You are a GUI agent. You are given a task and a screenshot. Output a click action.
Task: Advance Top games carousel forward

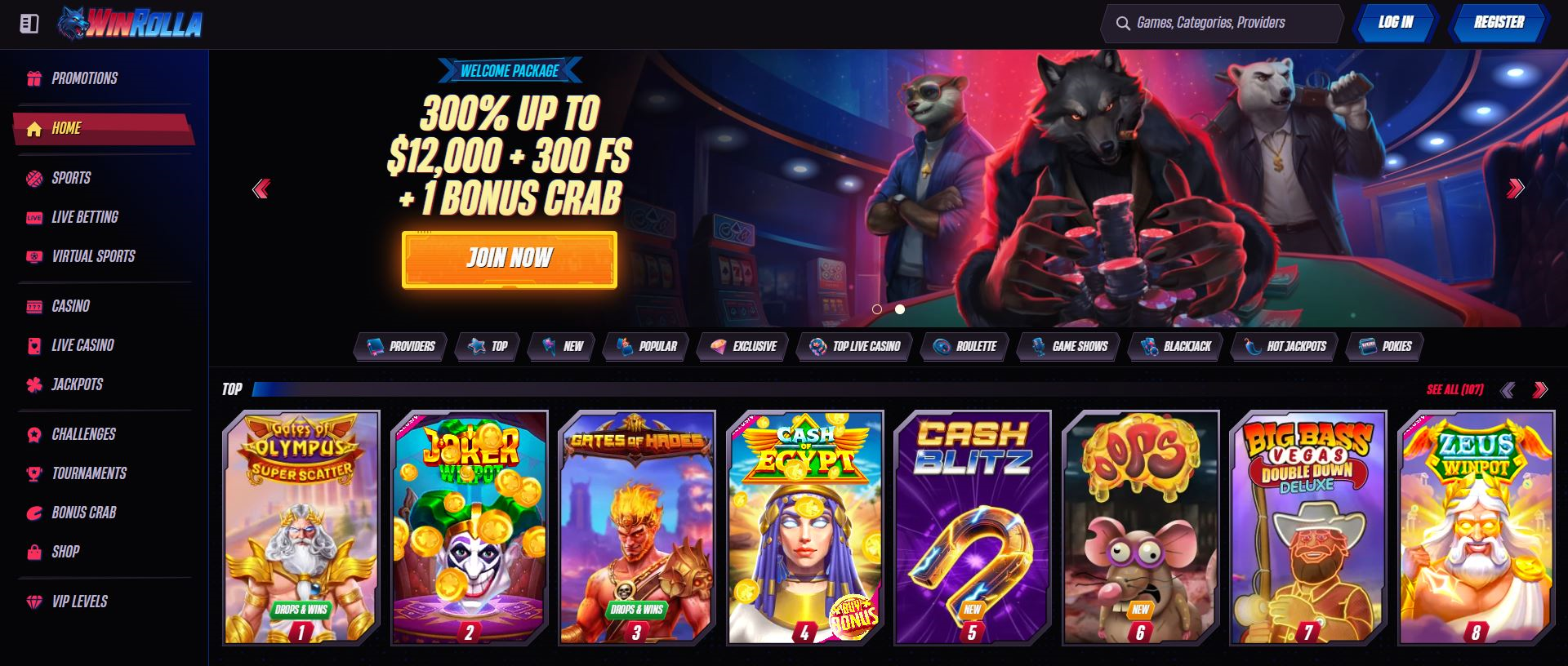coord(1540,390)
